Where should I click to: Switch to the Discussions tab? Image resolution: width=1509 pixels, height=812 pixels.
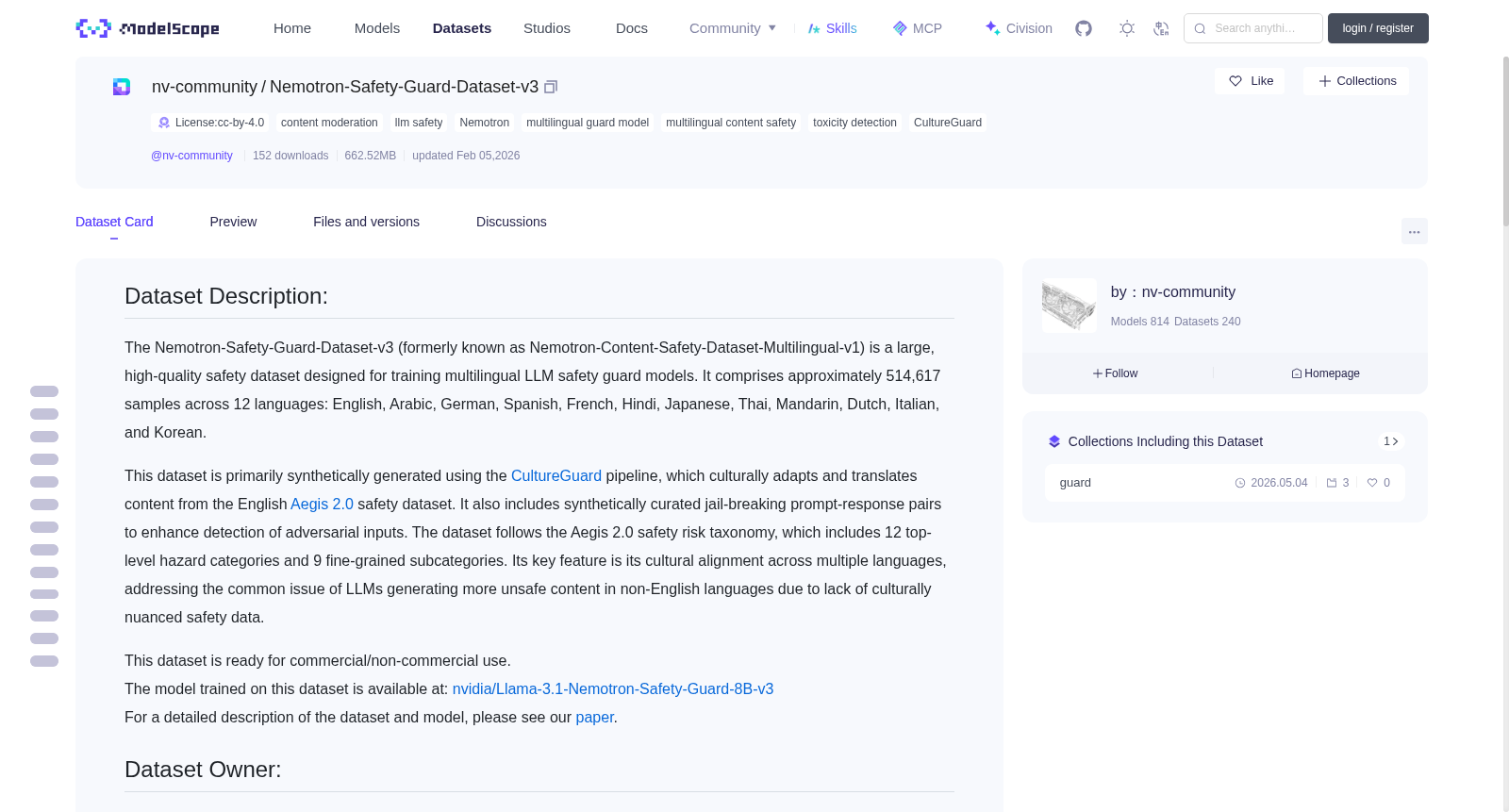tap(511, 222)
